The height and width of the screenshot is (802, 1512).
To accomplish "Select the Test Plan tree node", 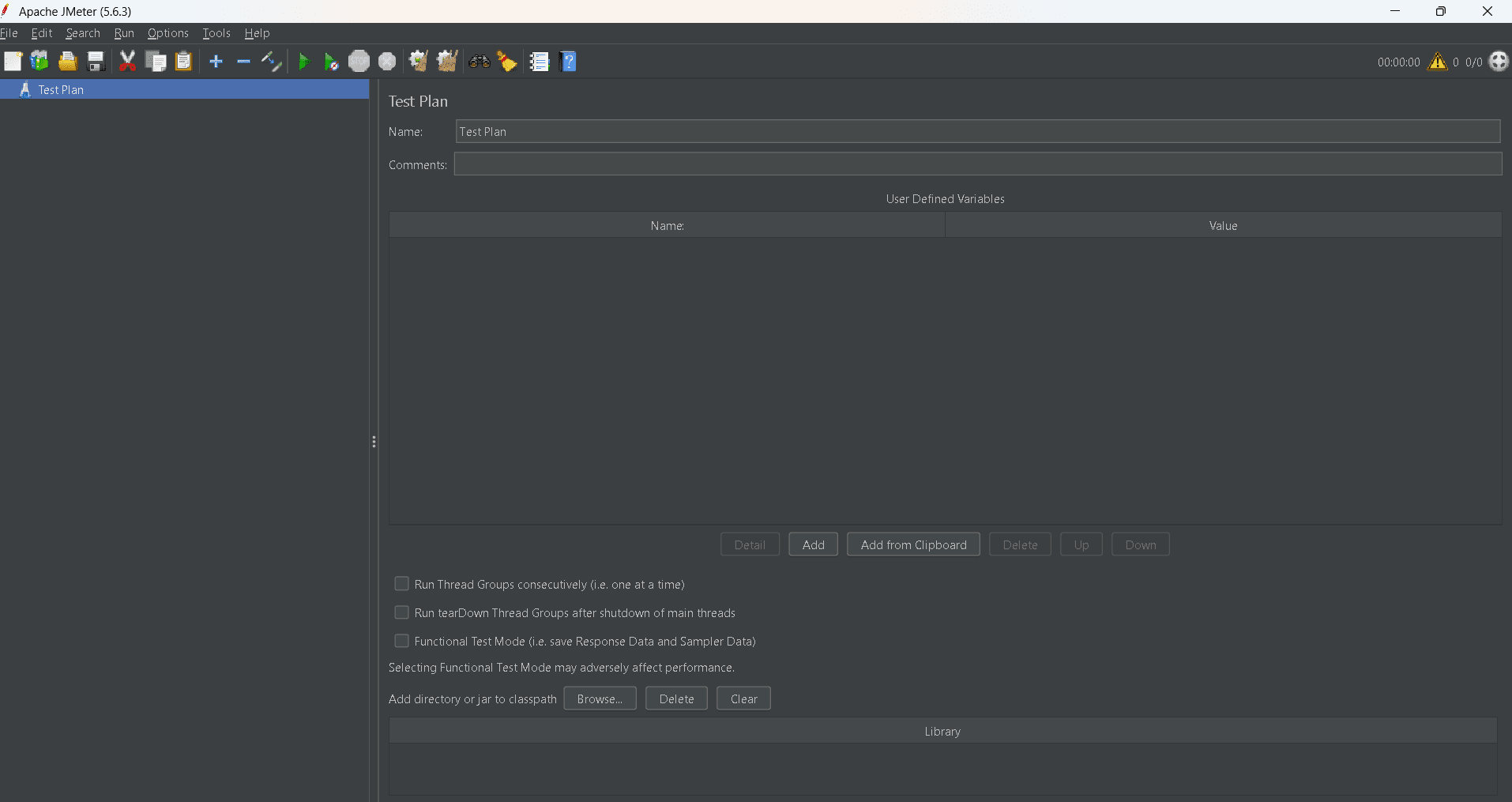I will coord(59,89).
